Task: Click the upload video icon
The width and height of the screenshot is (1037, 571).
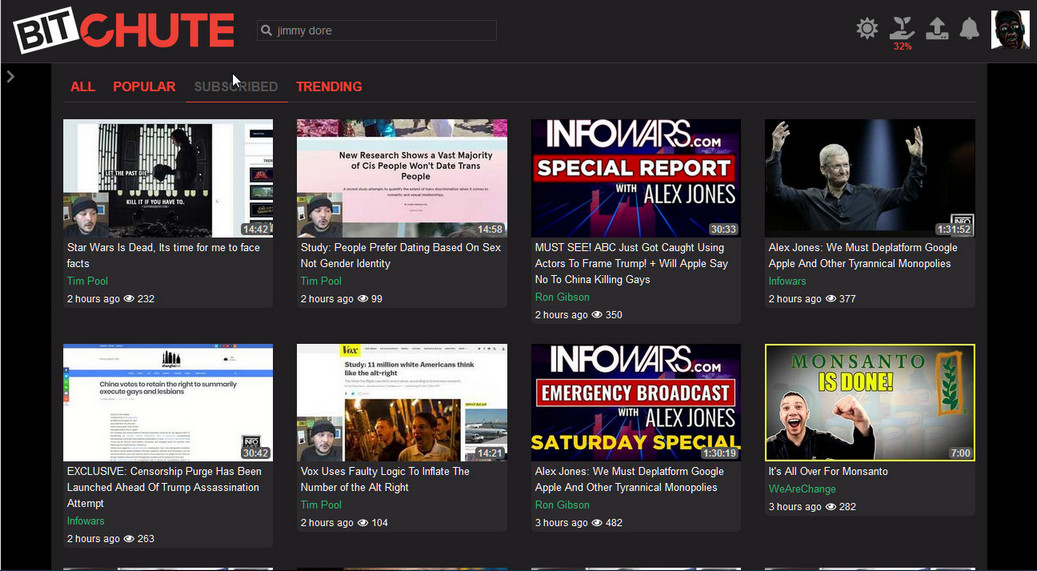Action: [x=936, y=29]
